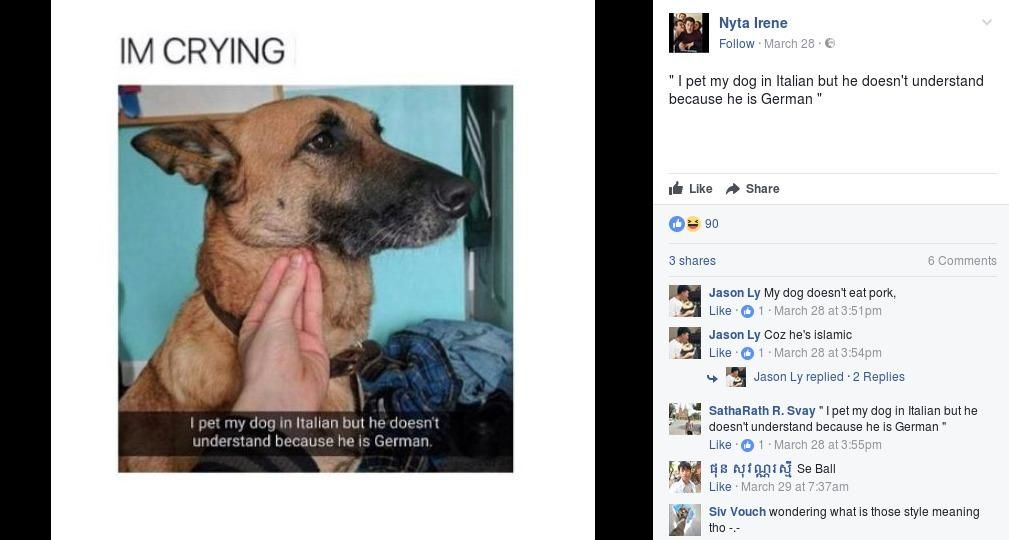Screen dimensions: 1009x540
Task: Open the March 28 post timestamp
Action: point(789,43)
